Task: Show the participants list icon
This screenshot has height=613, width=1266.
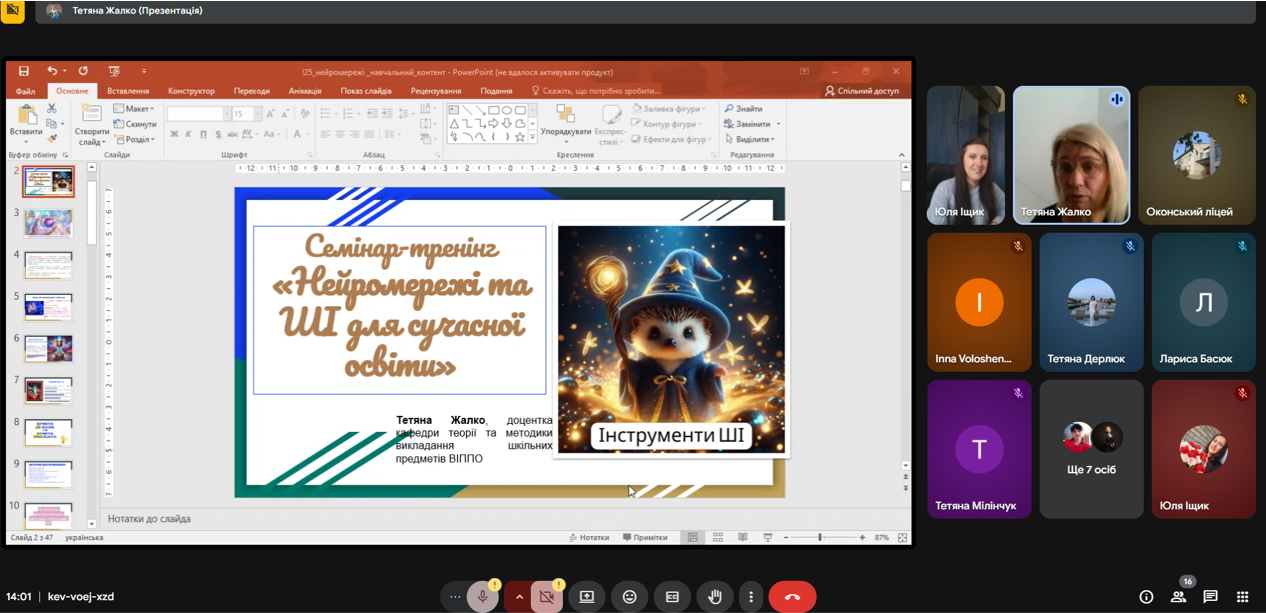Action: coord(1178,597)
